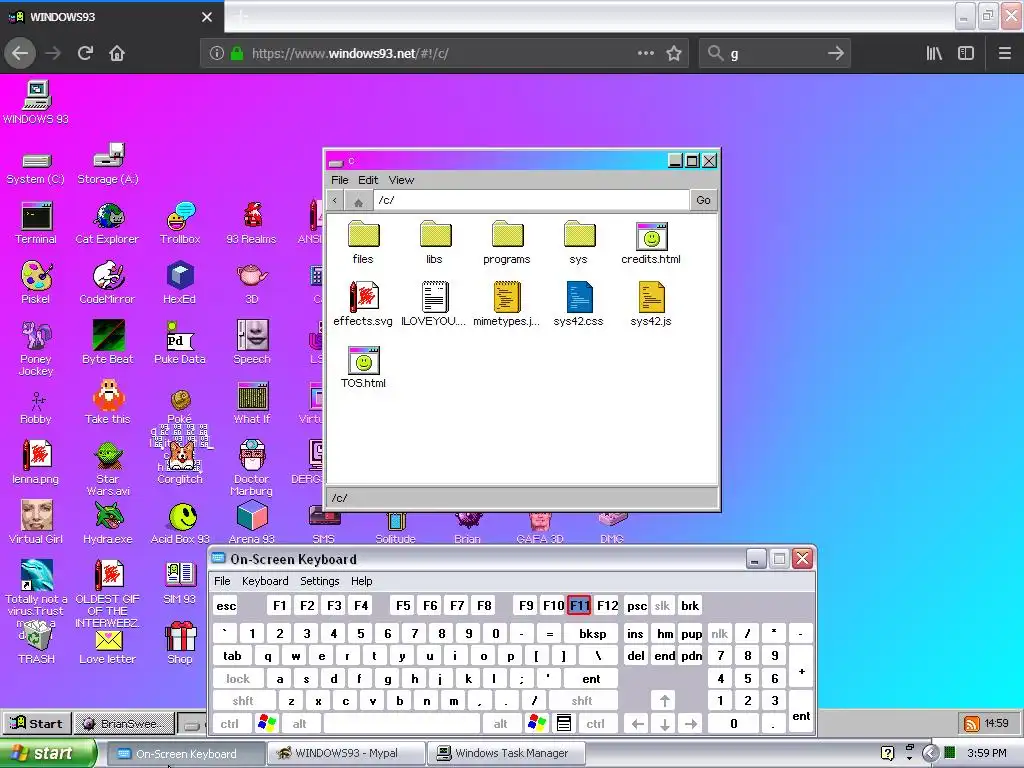Open the 93 Realms desktop icon
The image size is (1024, 768).
251,223
